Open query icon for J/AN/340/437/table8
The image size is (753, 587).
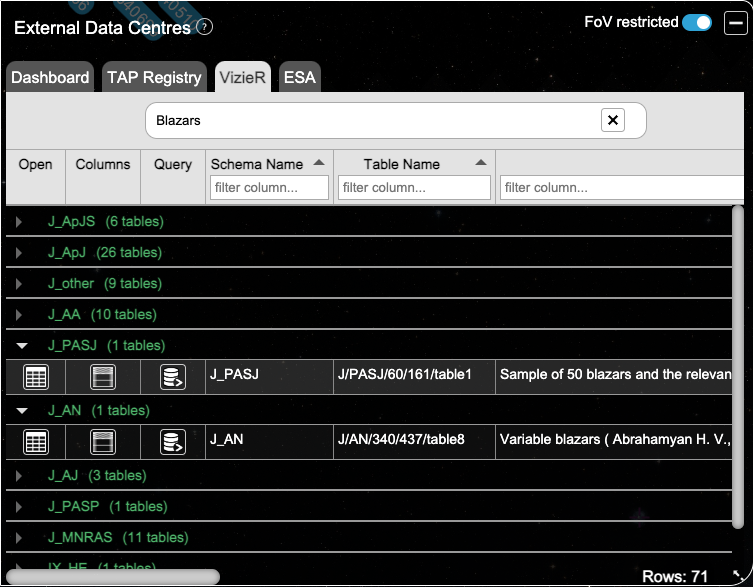point(173,442)
